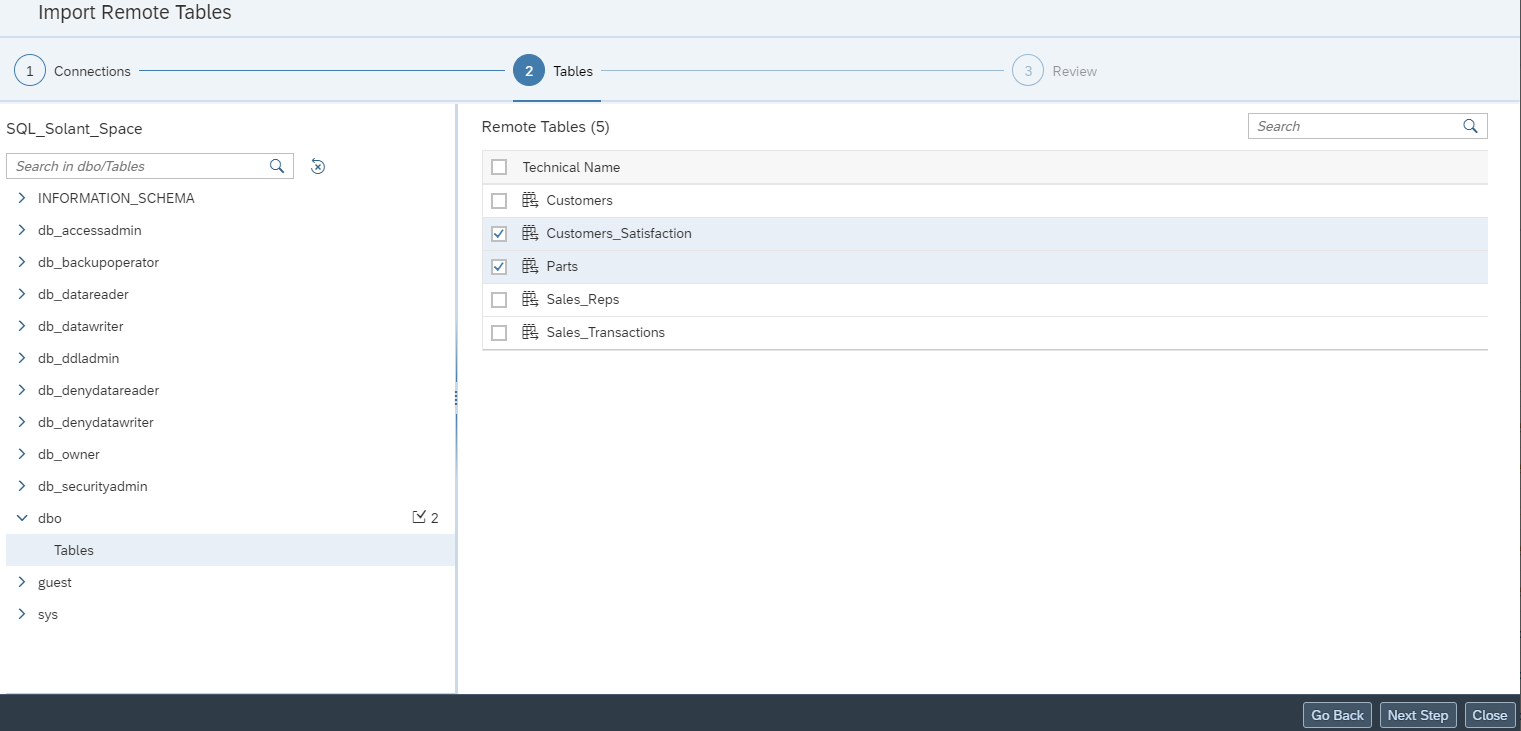
Task: Expand the guest schema node
Action: 22,582
